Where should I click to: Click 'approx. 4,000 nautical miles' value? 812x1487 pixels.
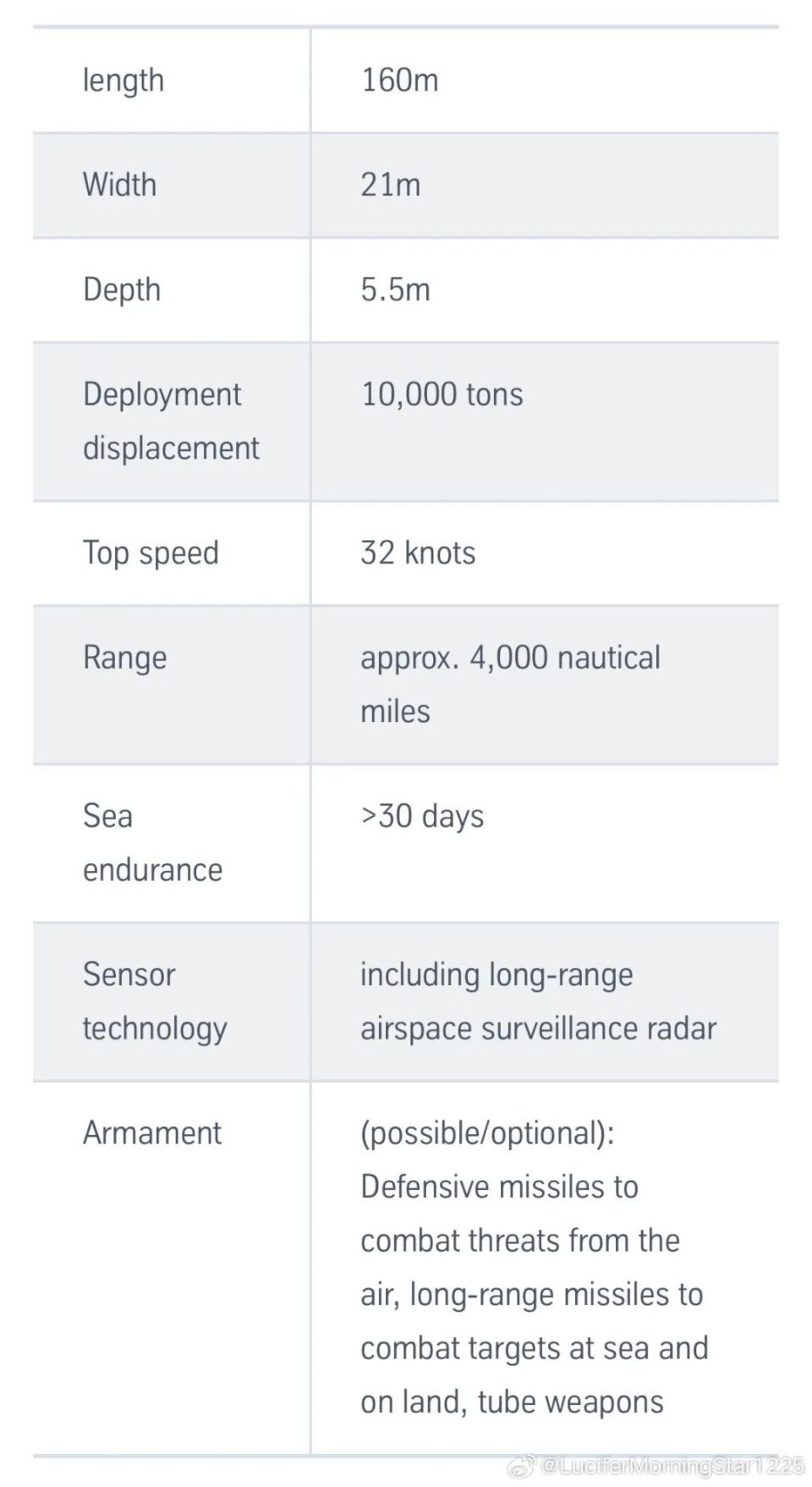511,685
